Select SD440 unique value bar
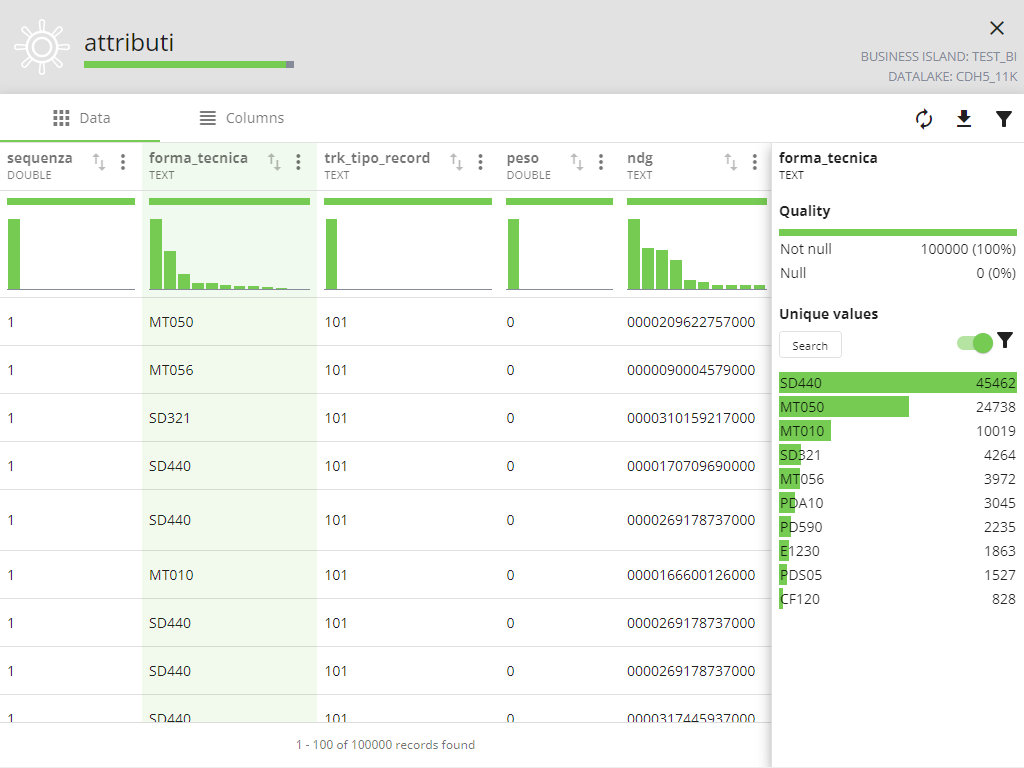 897,383
